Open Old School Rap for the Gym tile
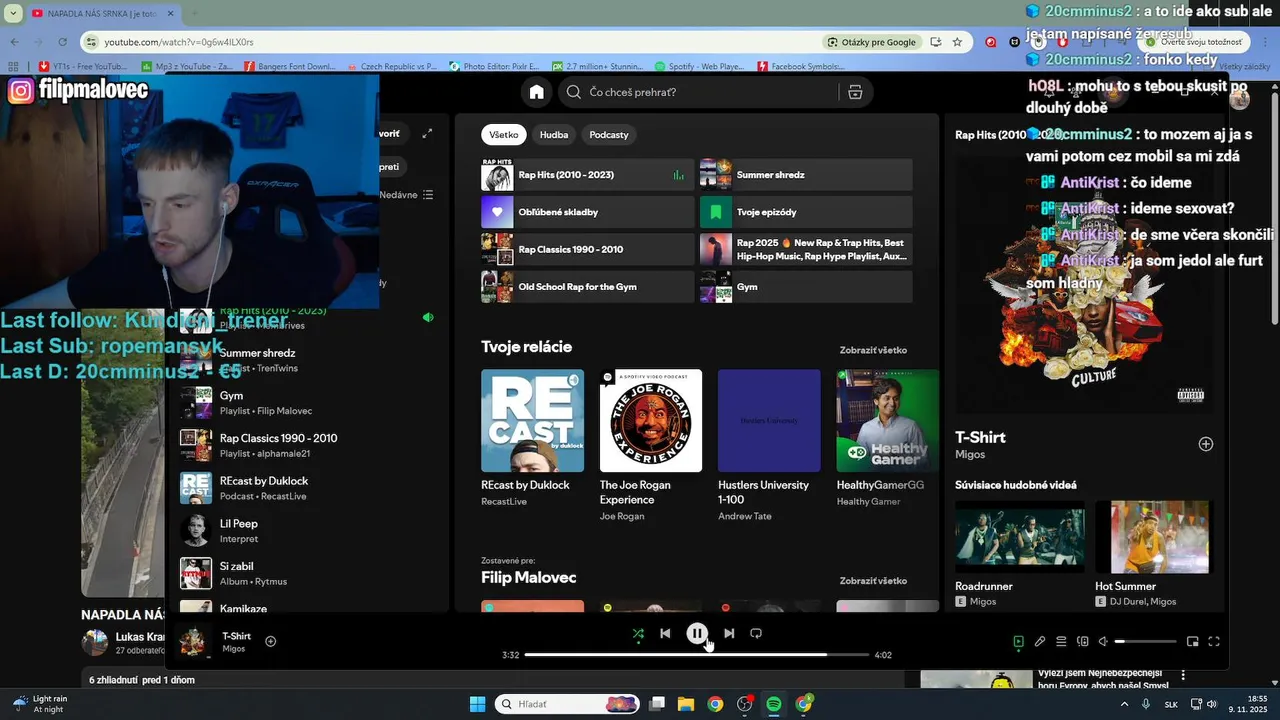This screenshot has height=720, width=1280. coord(587,287)
